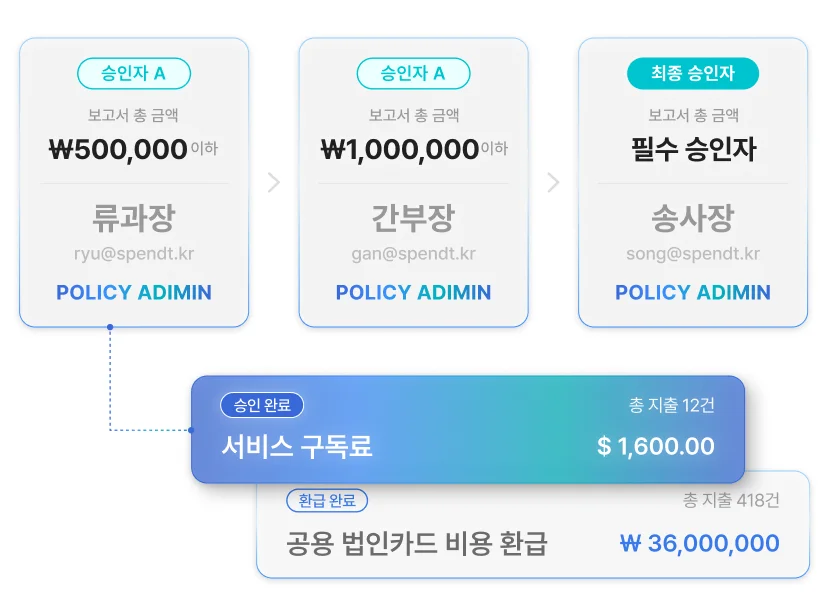The width and height of the screenshot is (829, 600).
Task: Click the 승인자 A badge on 류과장 card
Action: pyautogui.click(x=133, y=73)
